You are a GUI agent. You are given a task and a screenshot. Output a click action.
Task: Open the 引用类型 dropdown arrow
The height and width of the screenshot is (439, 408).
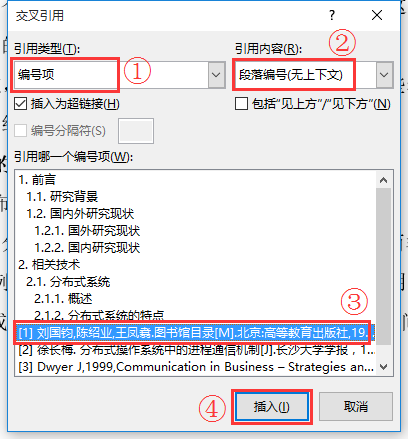click(216, 75)
